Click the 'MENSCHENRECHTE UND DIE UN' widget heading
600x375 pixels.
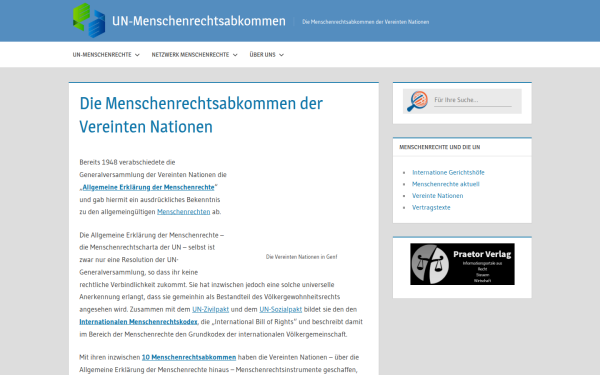440,147
